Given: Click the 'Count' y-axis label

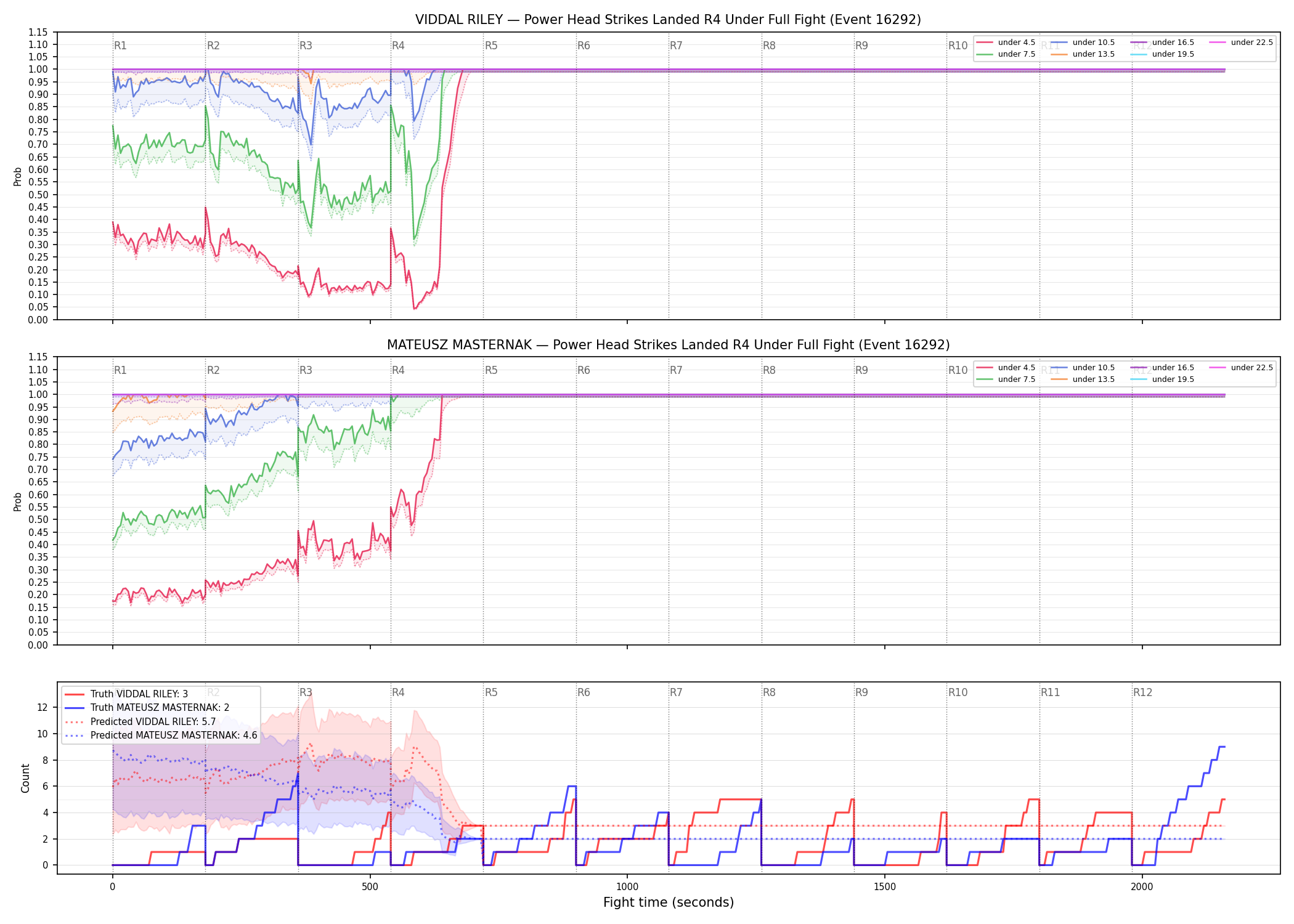Looking at the screenshot, I should click(x=25, y=778).
